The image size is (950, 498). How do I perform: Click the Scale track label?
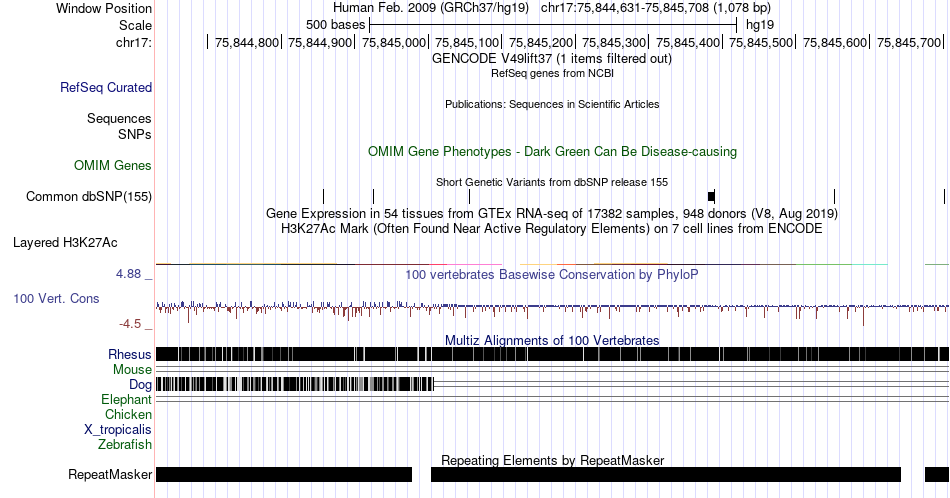[135, 25]
